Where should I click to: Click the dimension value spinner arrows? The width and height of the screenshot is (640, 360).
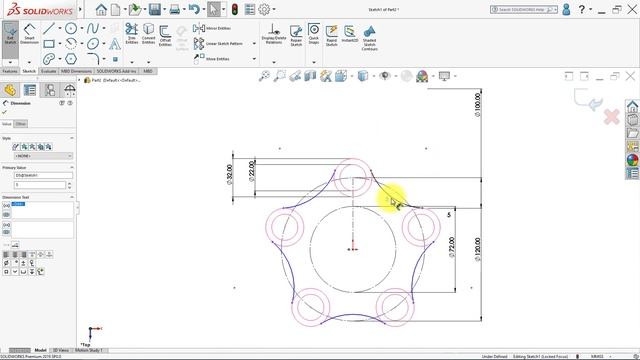pyautogui.click(x=69, y=185)
